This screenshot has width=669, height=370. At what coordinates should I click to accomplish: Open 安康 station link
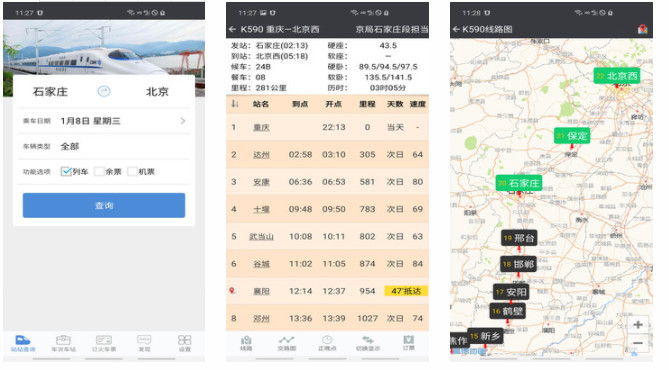point(261,182)
